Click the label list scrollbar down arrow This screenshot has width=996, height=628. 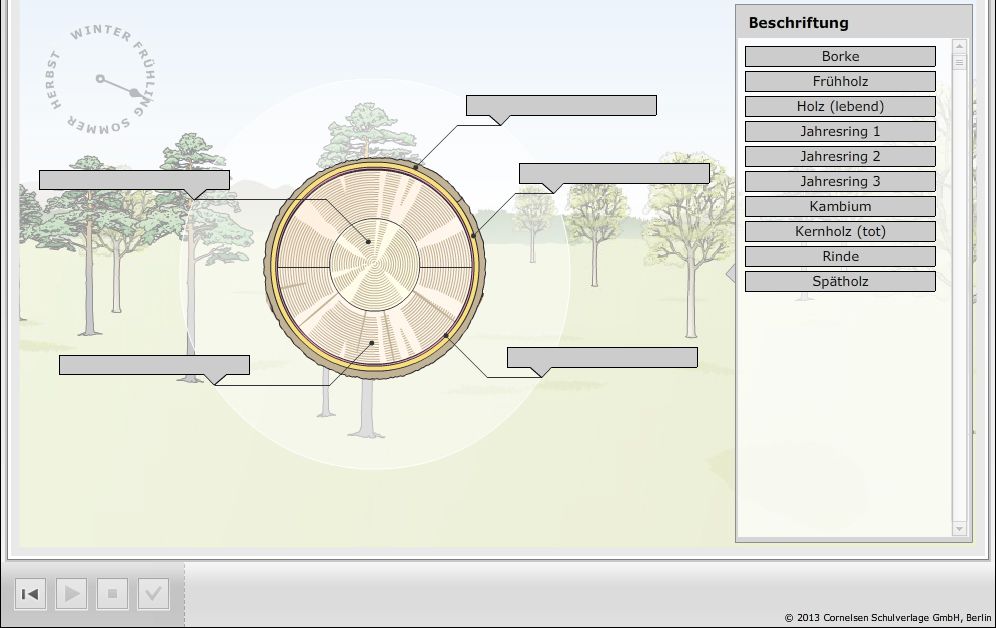[x=960, y=528]
